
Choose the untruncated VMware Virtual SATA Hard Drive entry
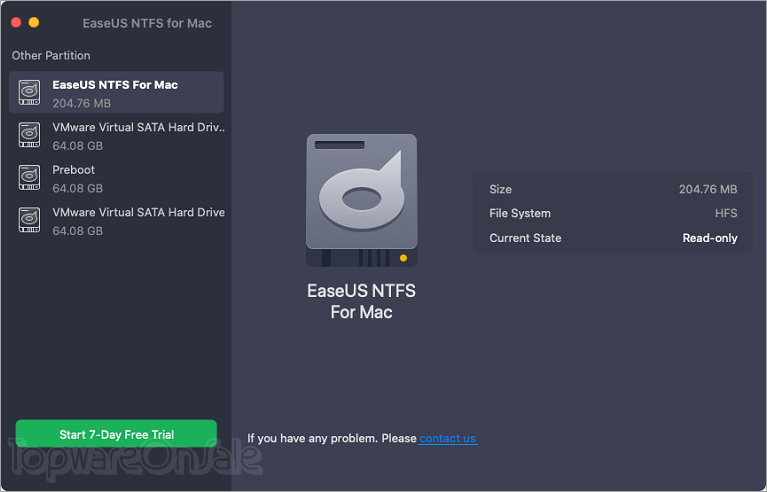[x=116, y=221]
